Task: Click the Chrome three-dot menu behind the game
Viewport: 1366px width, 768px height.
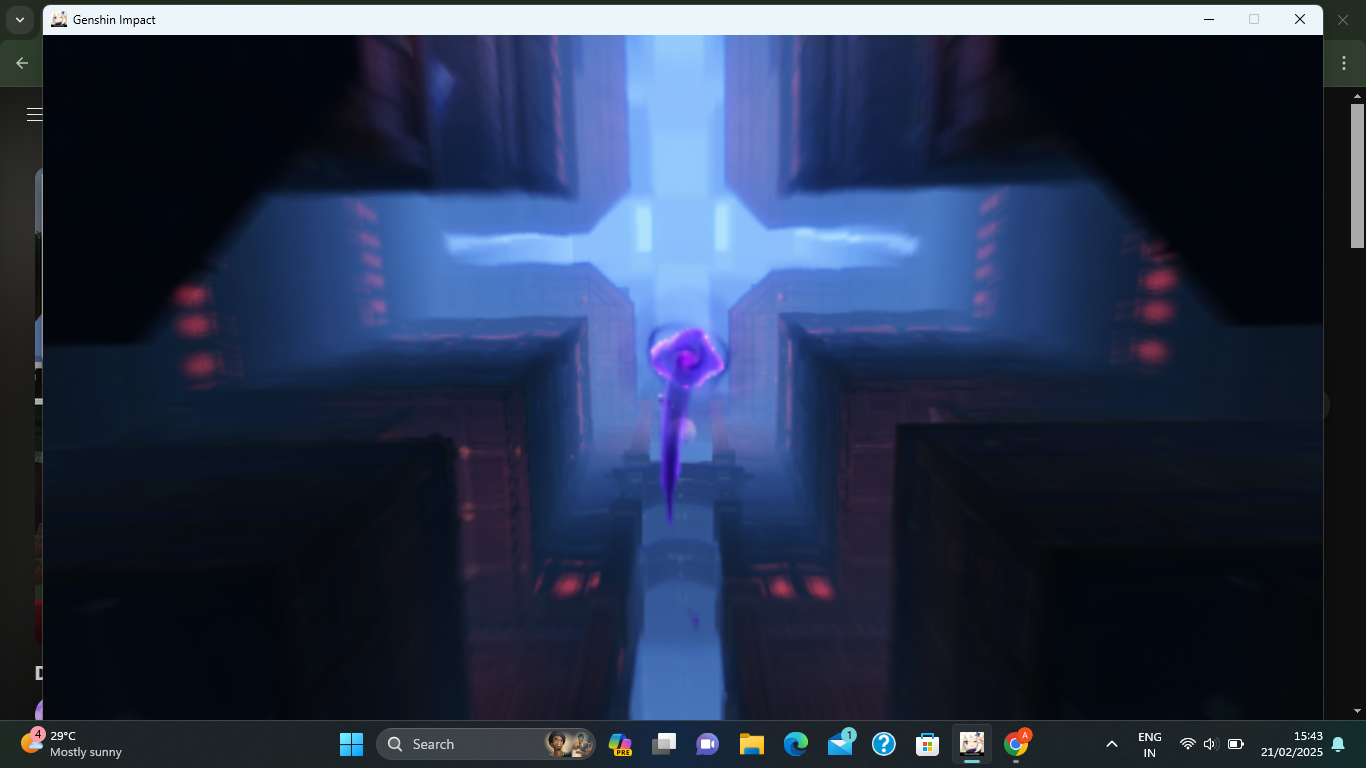Action: pos(1343,62)
